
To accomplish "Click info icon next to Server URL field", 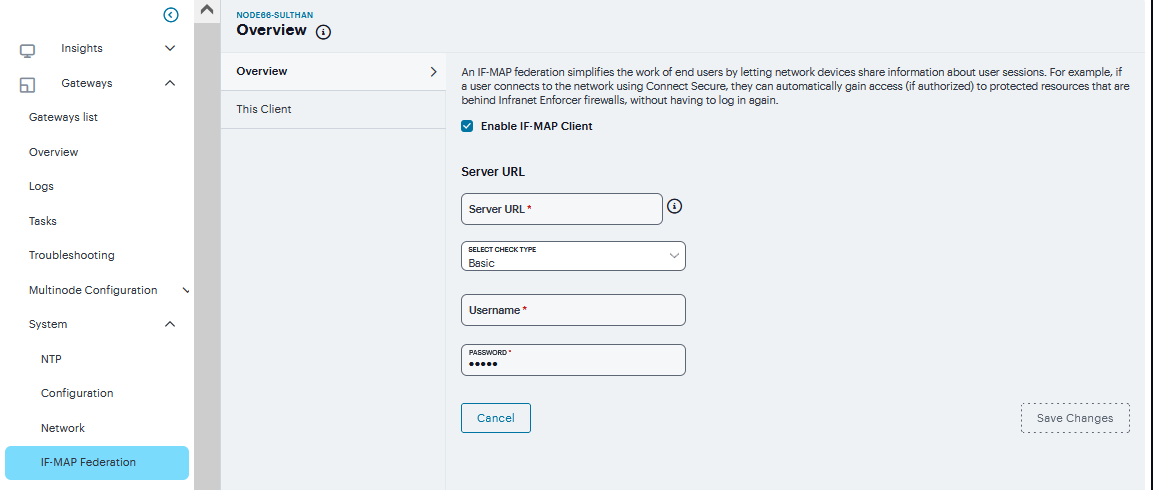I will tap(674, 207).
